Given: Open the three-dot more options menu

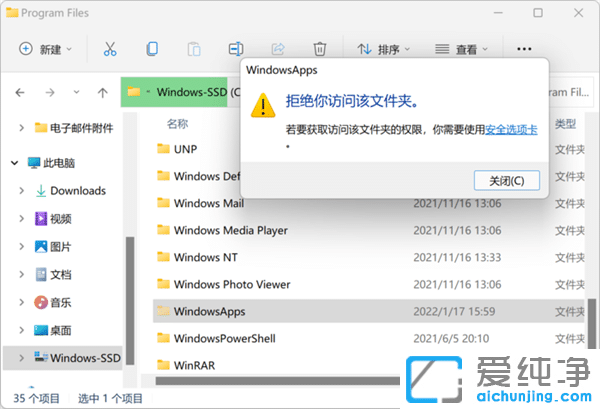Looking at the screenshot, I should click(524, 49).
